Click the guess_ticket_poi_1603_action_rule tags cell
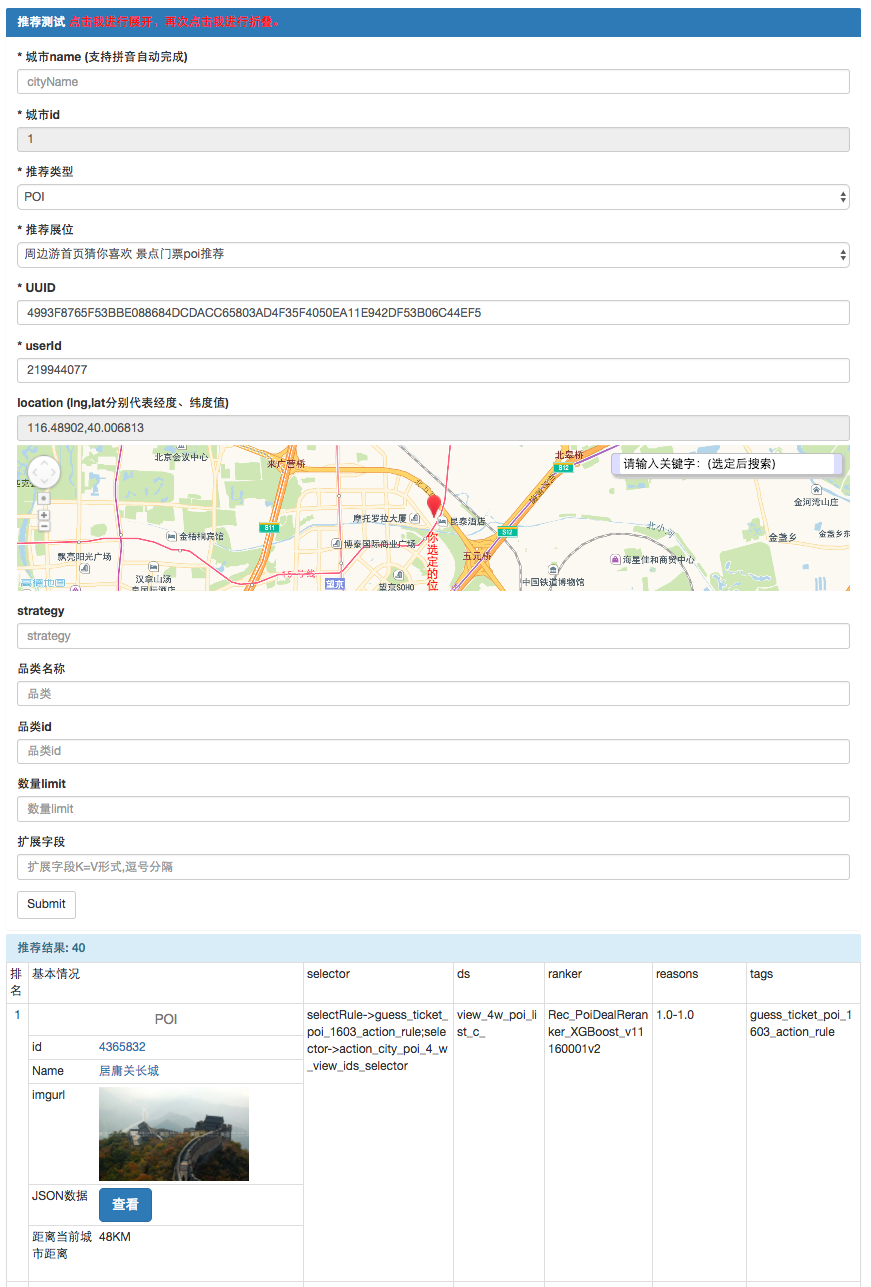871x1287 pixels. [801, 1023]
